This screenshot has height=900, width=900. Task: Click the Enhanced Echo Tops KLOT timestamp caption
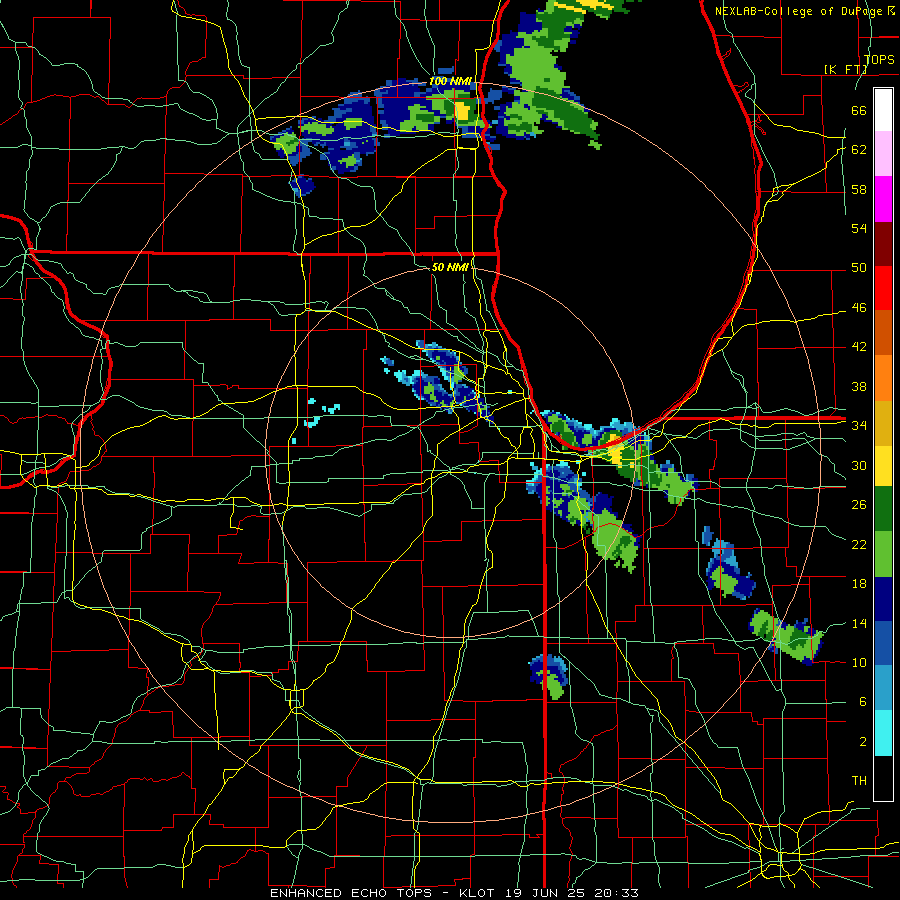pos(454,893)
